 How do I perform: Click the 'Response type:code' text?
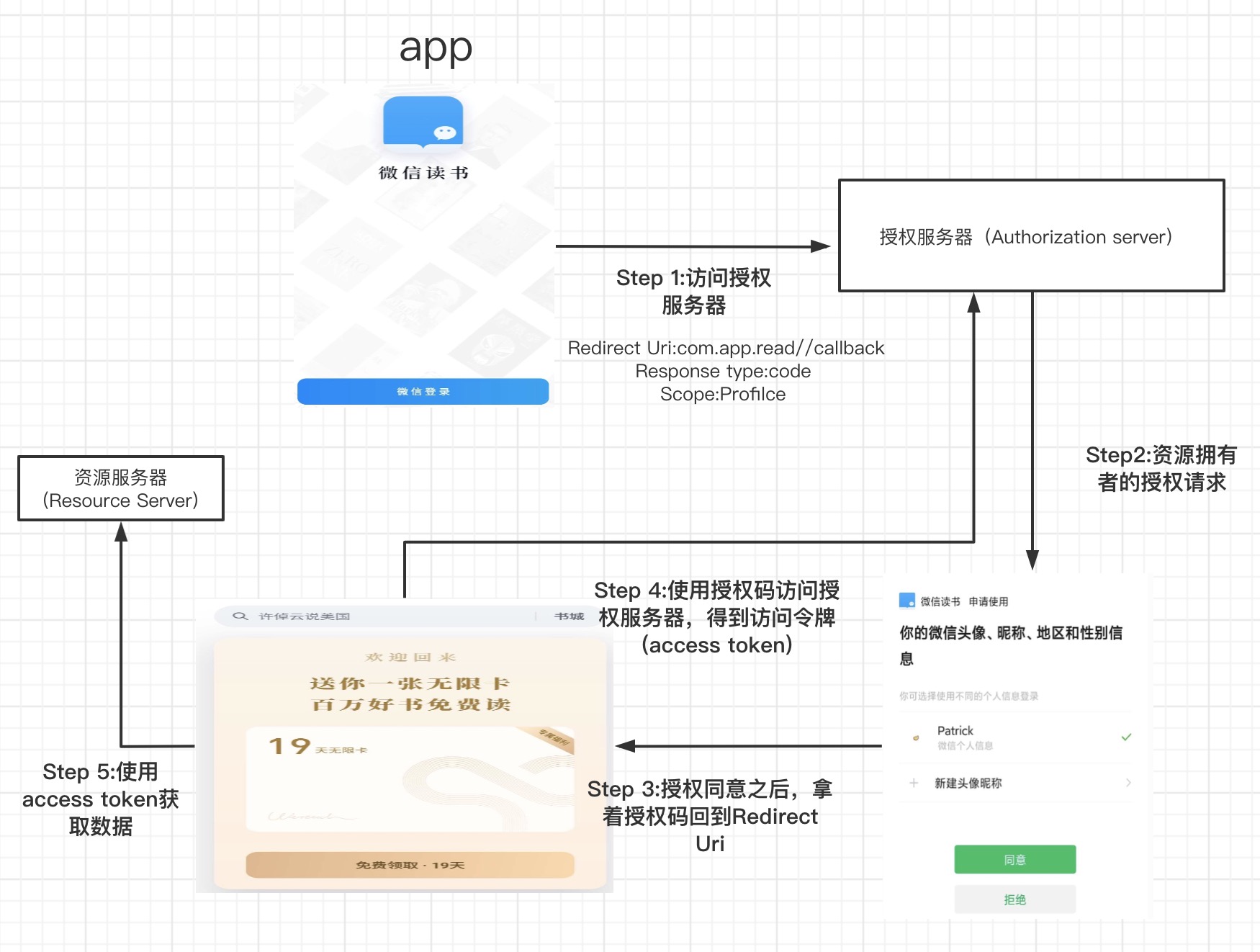[x=723, y=371]
